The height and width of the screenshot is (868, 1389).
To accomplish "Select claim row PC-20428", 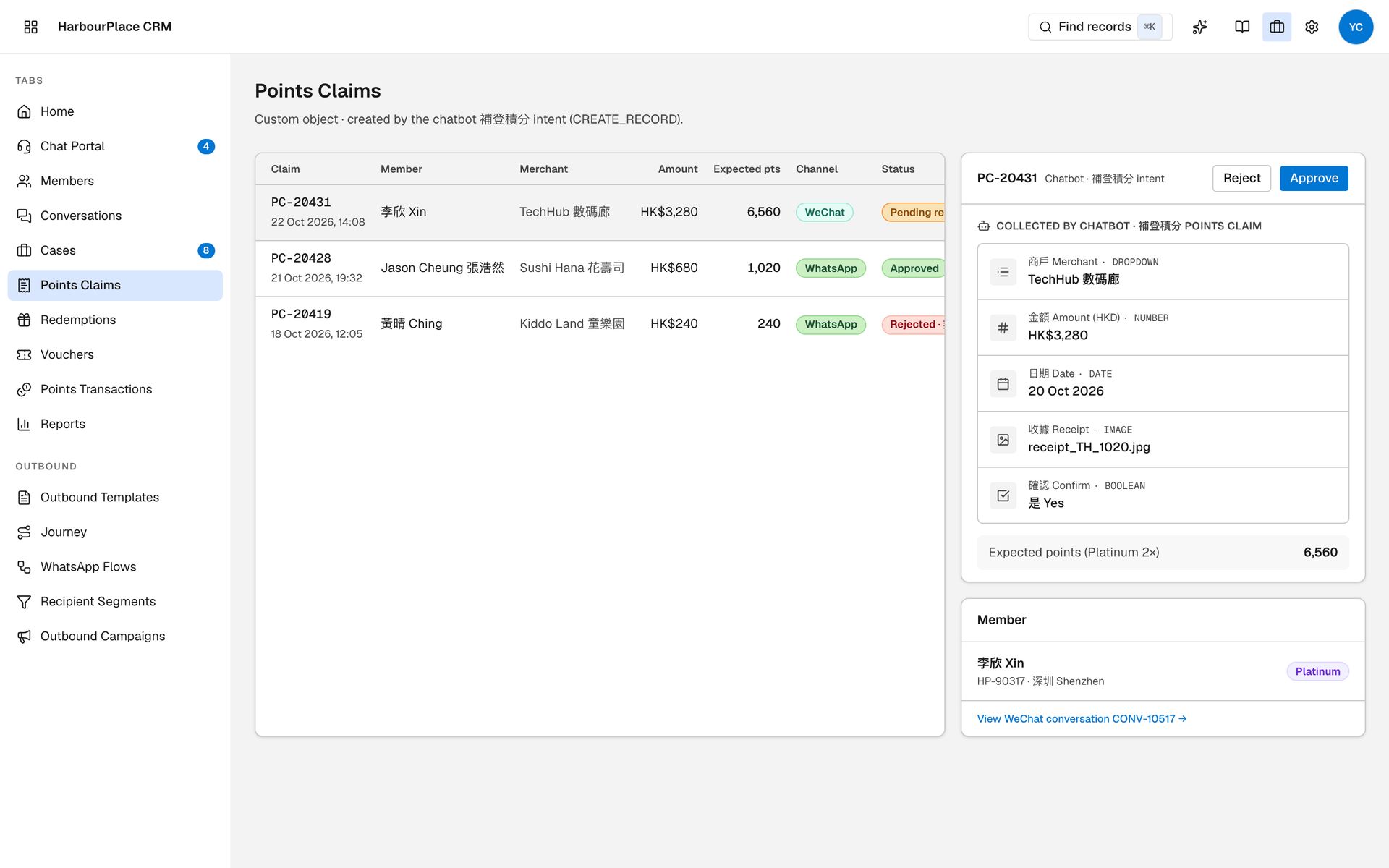I will click(x=600, y=268).
